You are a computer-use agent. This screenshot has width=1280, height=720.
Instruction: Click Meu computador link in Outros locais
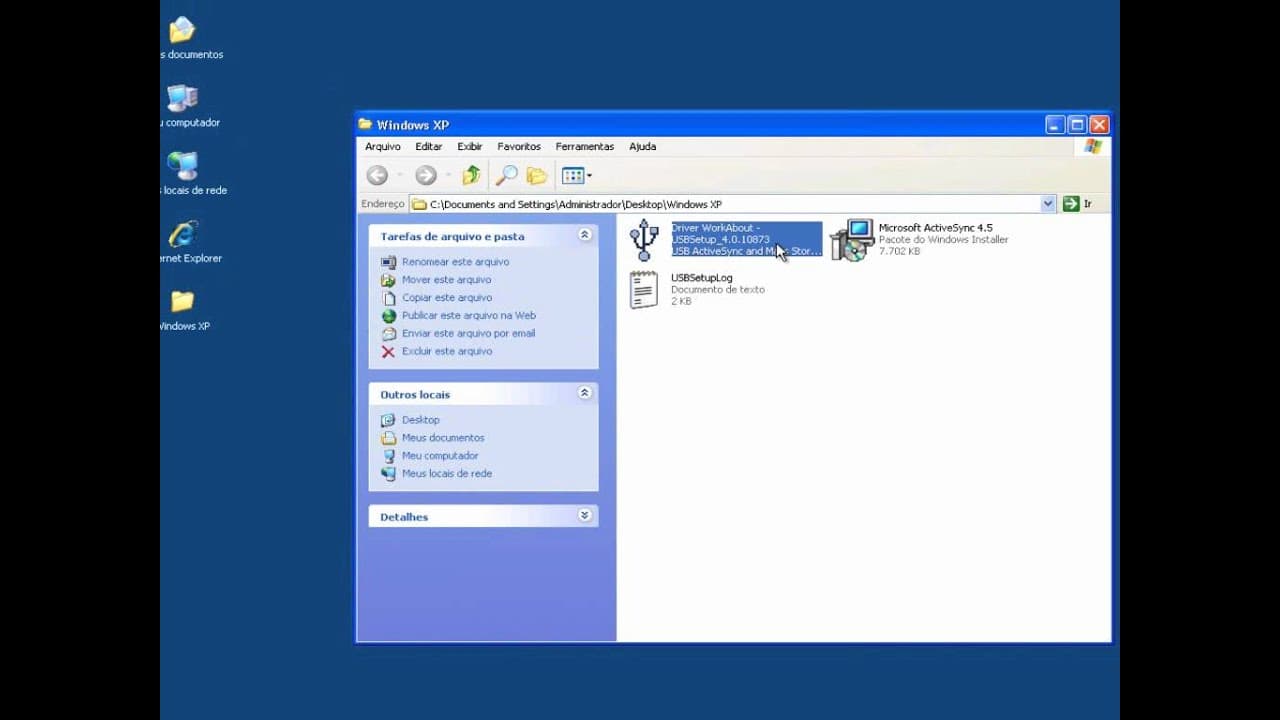[440, 456]
